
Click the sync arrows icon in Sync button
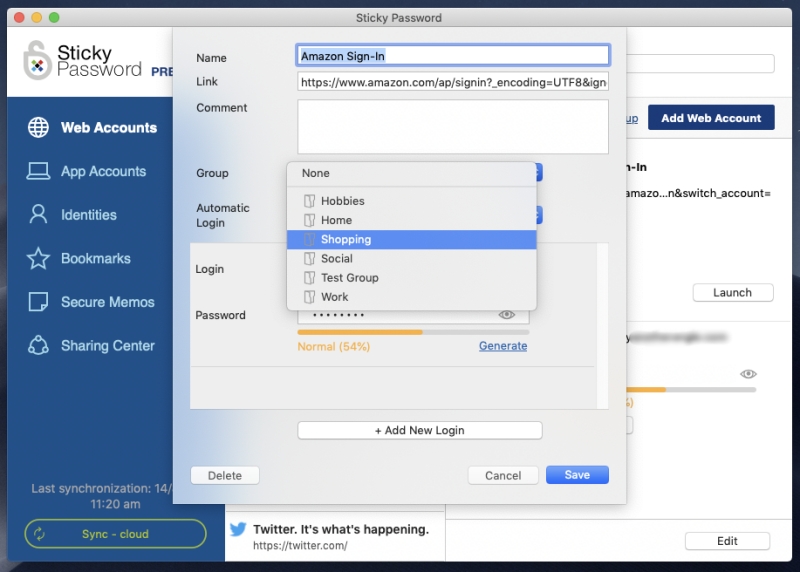tap(40, 534)
